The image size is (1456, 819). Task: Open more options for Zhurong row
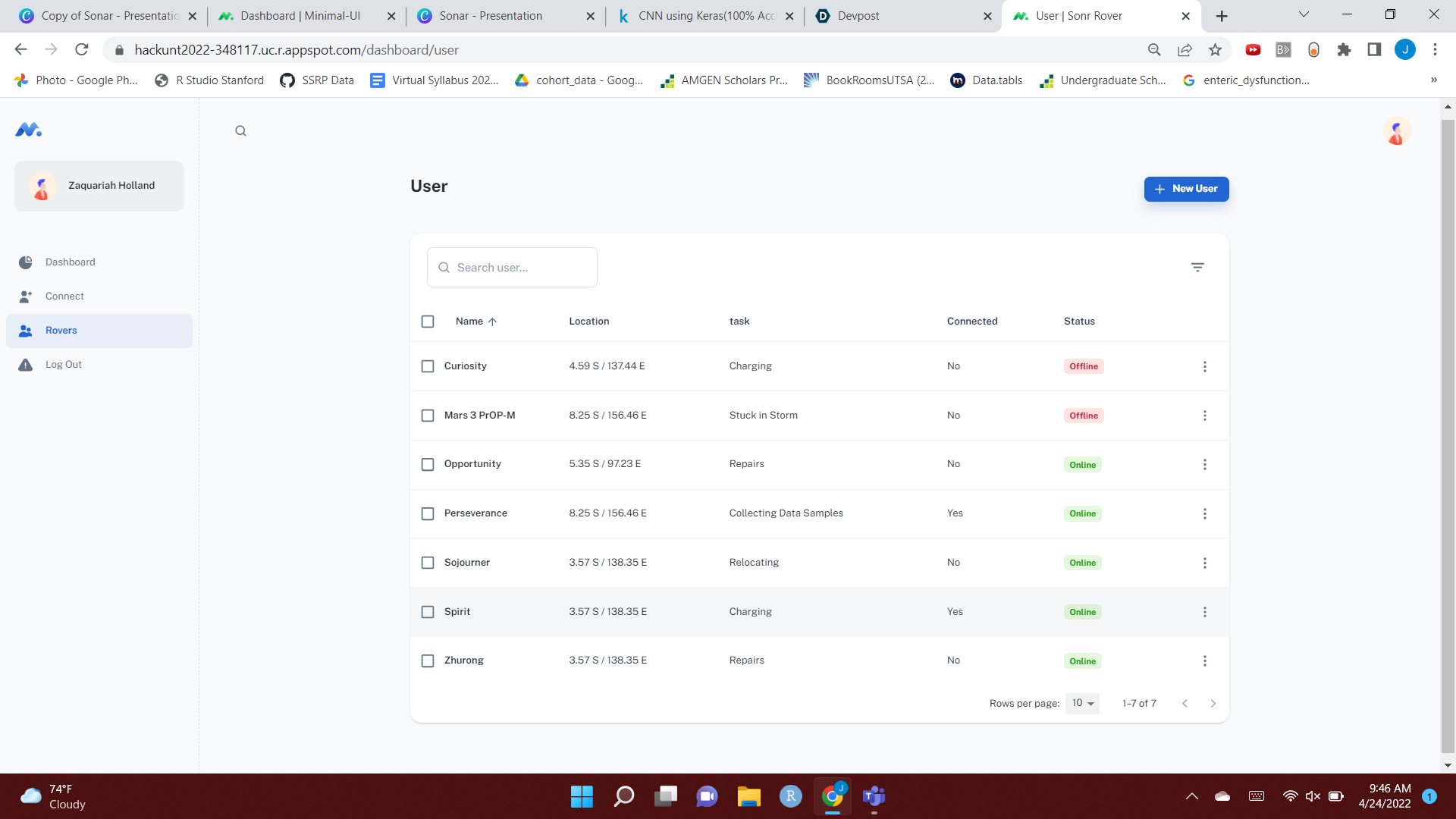[x=1204, y=661]
